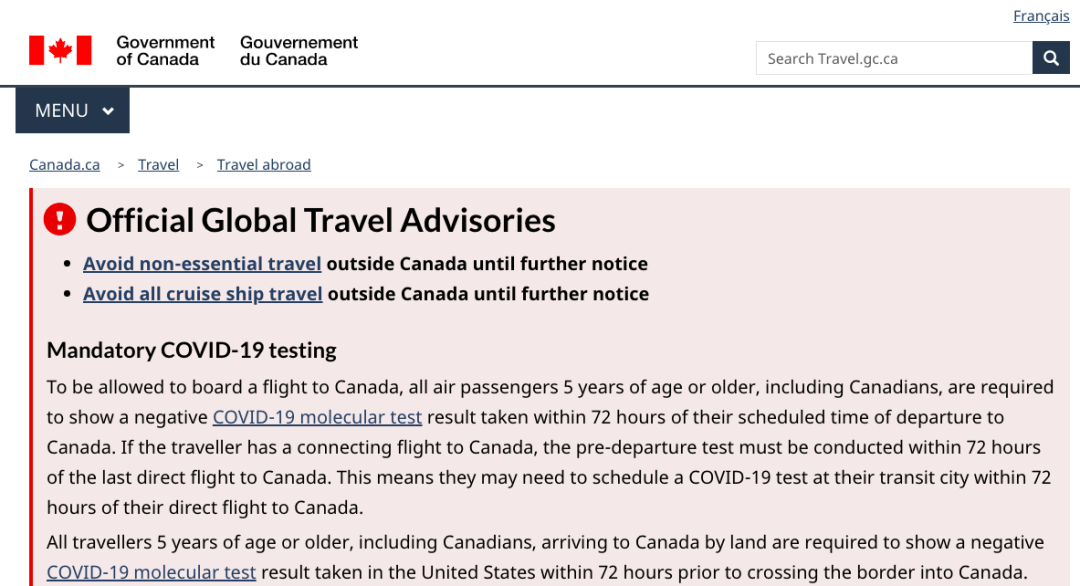Click the Canadian flag logo
1080x586 pixels.
point(60,50)
